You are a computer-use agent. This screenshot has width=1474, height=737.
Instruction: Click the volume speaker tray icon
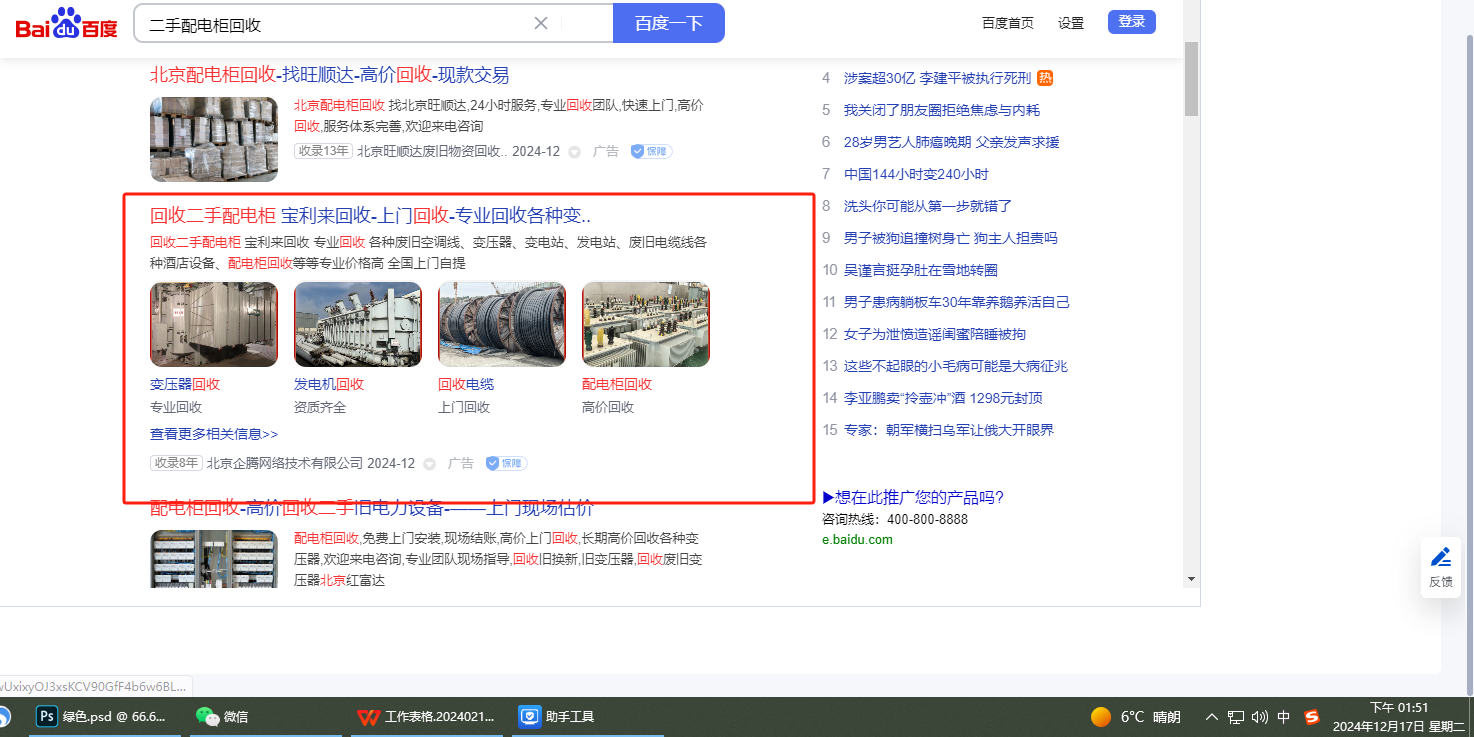pos(1260,716)
